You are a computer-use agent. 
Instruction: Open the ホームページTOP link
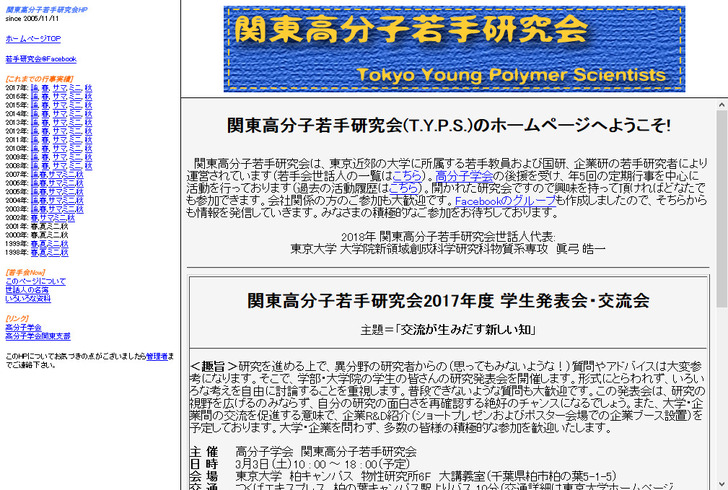coord(32,39)
